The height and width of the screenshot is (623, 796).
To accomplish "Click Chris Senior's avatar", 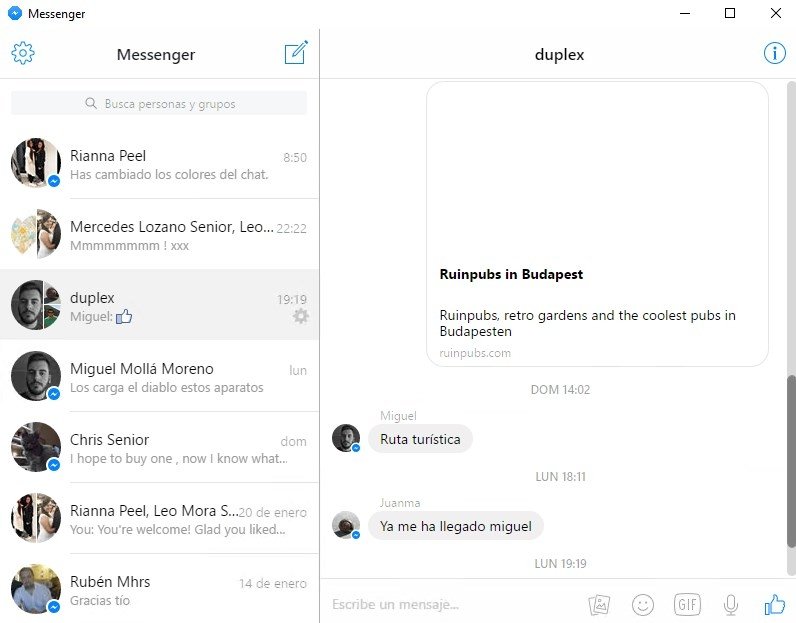I will (x=36, y=447).
